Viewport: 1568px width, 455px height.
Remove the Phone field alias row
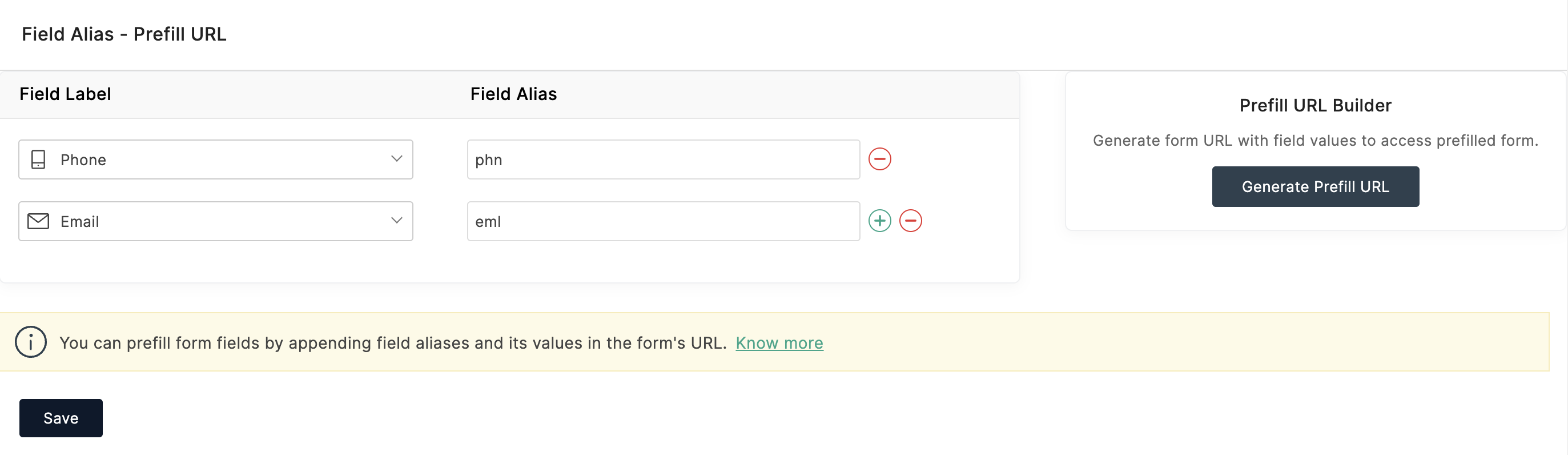(879, 159)
